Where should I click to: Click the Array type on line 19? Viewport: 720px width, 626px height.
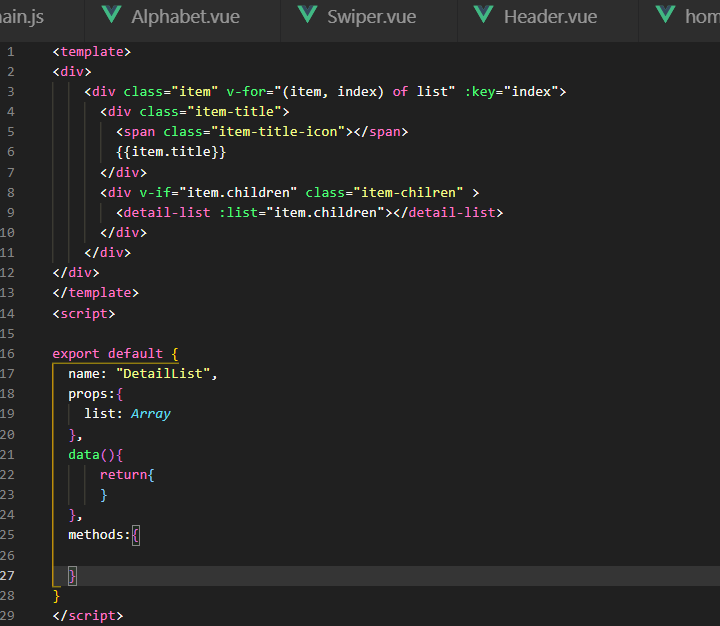(151, 414)
